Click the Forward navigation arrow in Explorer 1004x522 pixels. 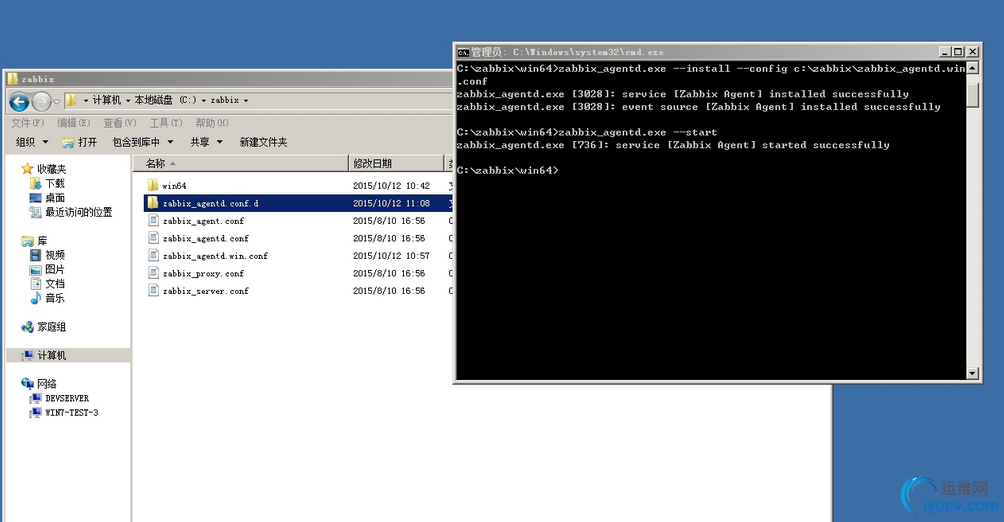(41, 101)
